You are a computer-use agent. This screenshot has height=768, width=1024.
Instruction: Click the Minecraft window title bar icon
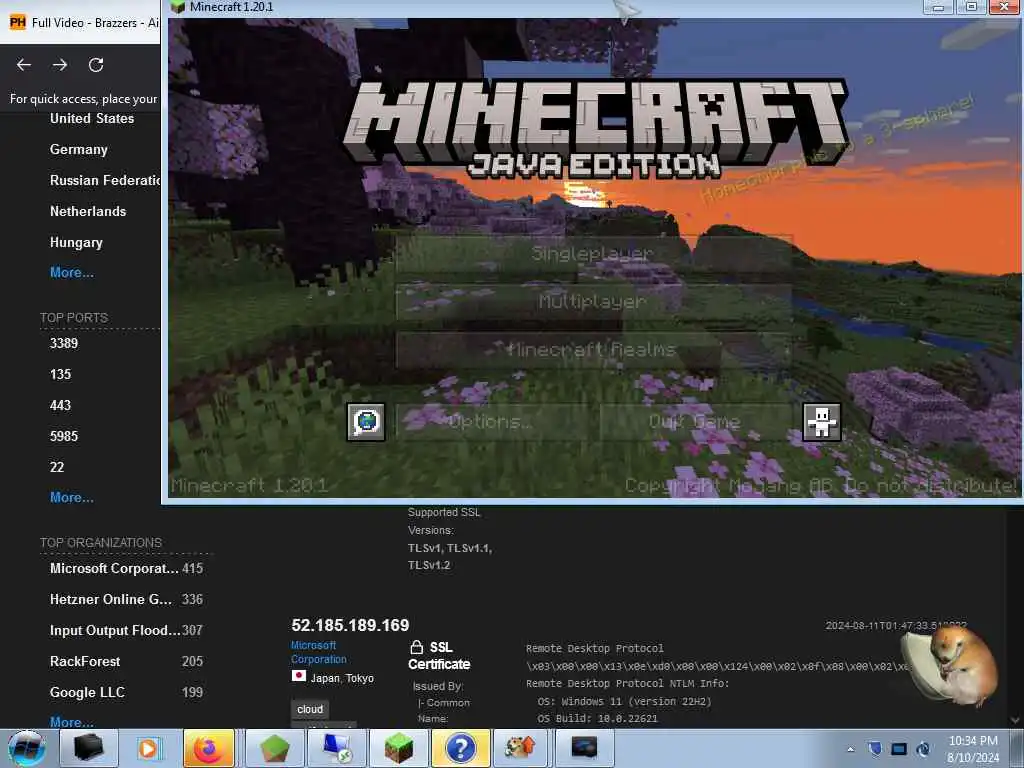(x=177, y=7)
